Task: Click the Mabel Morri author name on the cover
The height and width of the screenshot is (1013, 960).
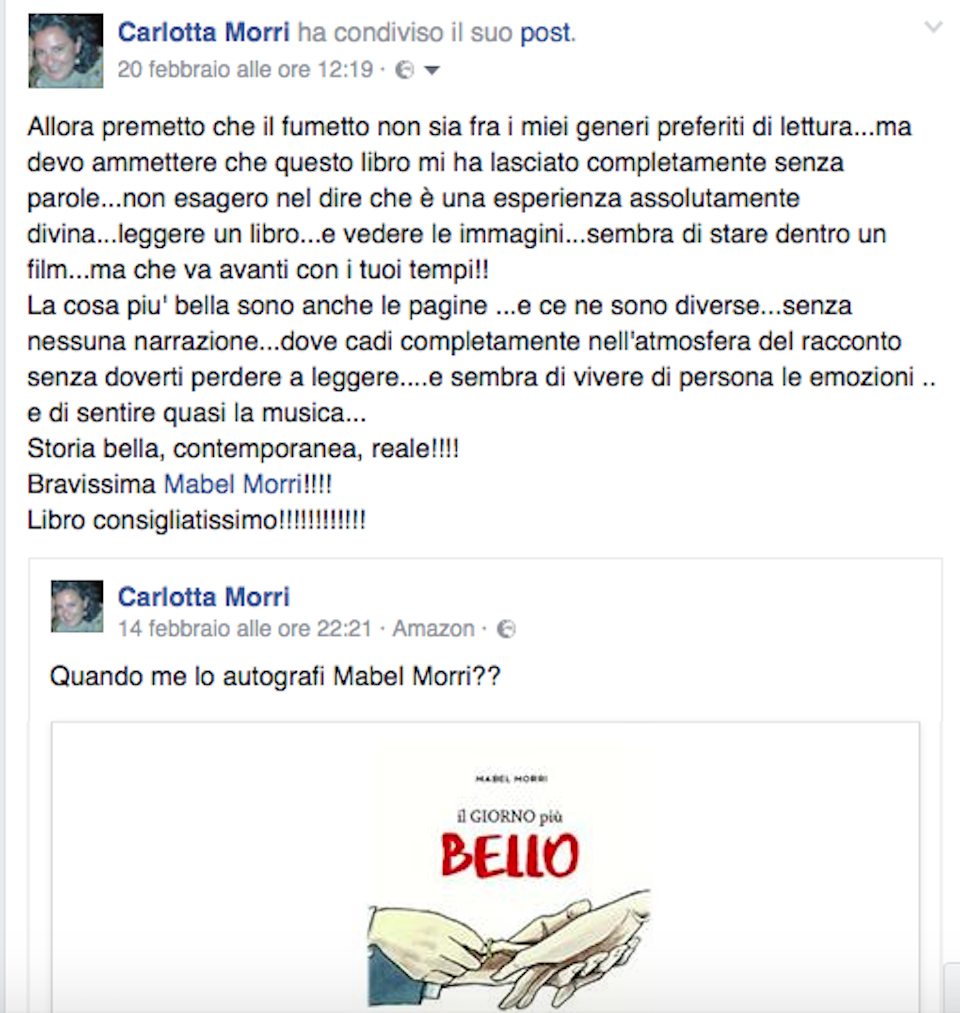Action: pyautogui.click(x=511, y=778)
